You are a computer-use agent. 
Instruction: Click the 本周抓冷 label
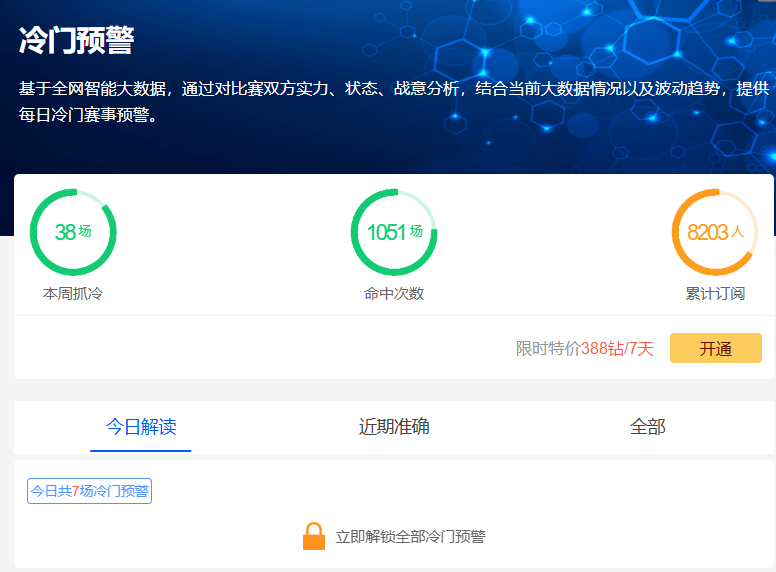tap(73, 294)
